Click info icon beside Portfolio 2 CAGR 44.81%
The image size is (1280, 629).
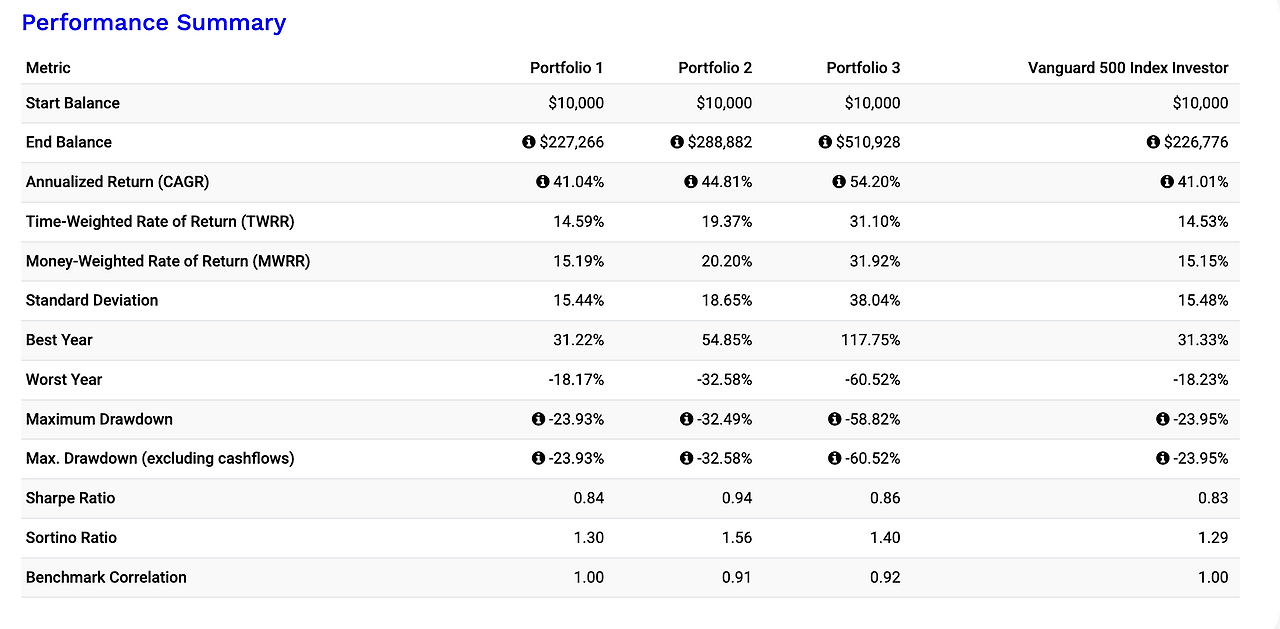click(691, 182)
